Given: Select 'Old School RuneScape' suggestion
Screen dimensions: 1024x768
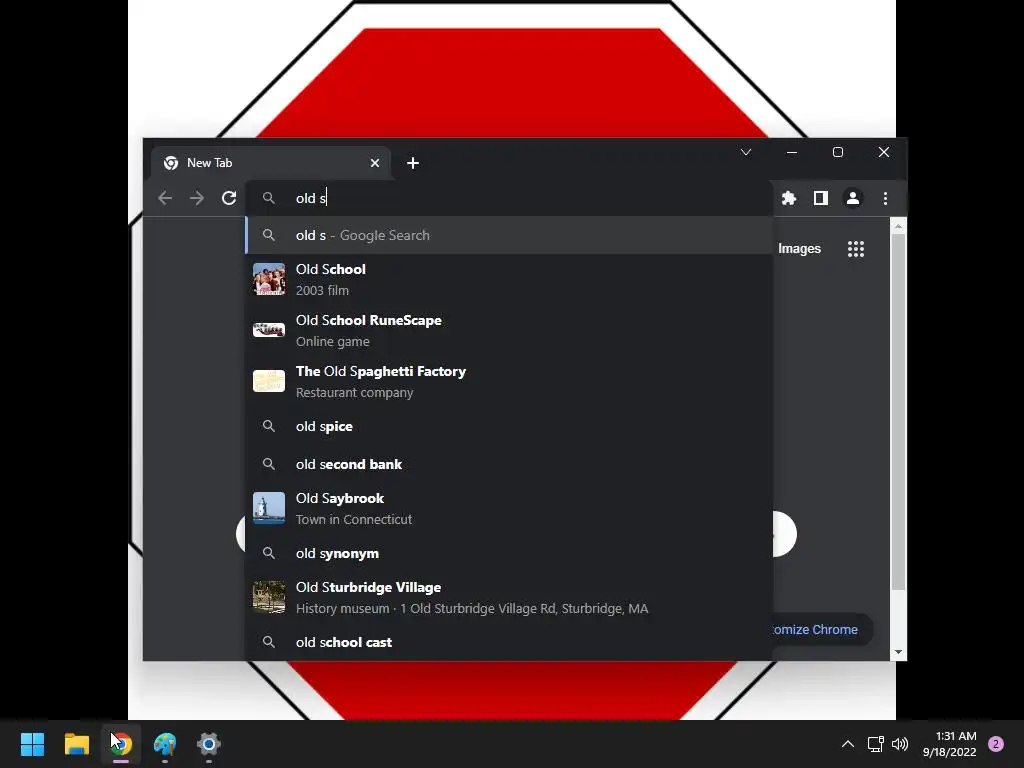Looking at the screenshot, I should [x=509, y=330].
